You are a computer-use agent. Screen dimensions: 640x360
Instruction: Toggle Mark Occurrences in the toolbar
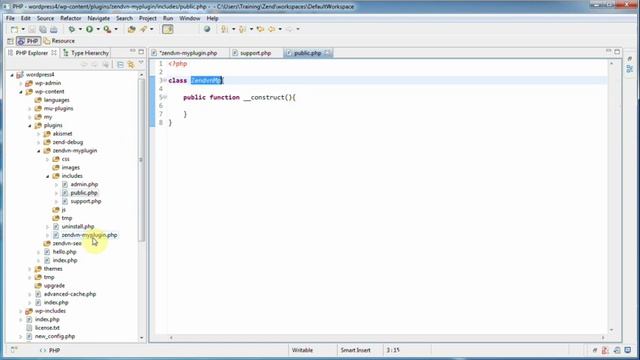click(168, 29)
